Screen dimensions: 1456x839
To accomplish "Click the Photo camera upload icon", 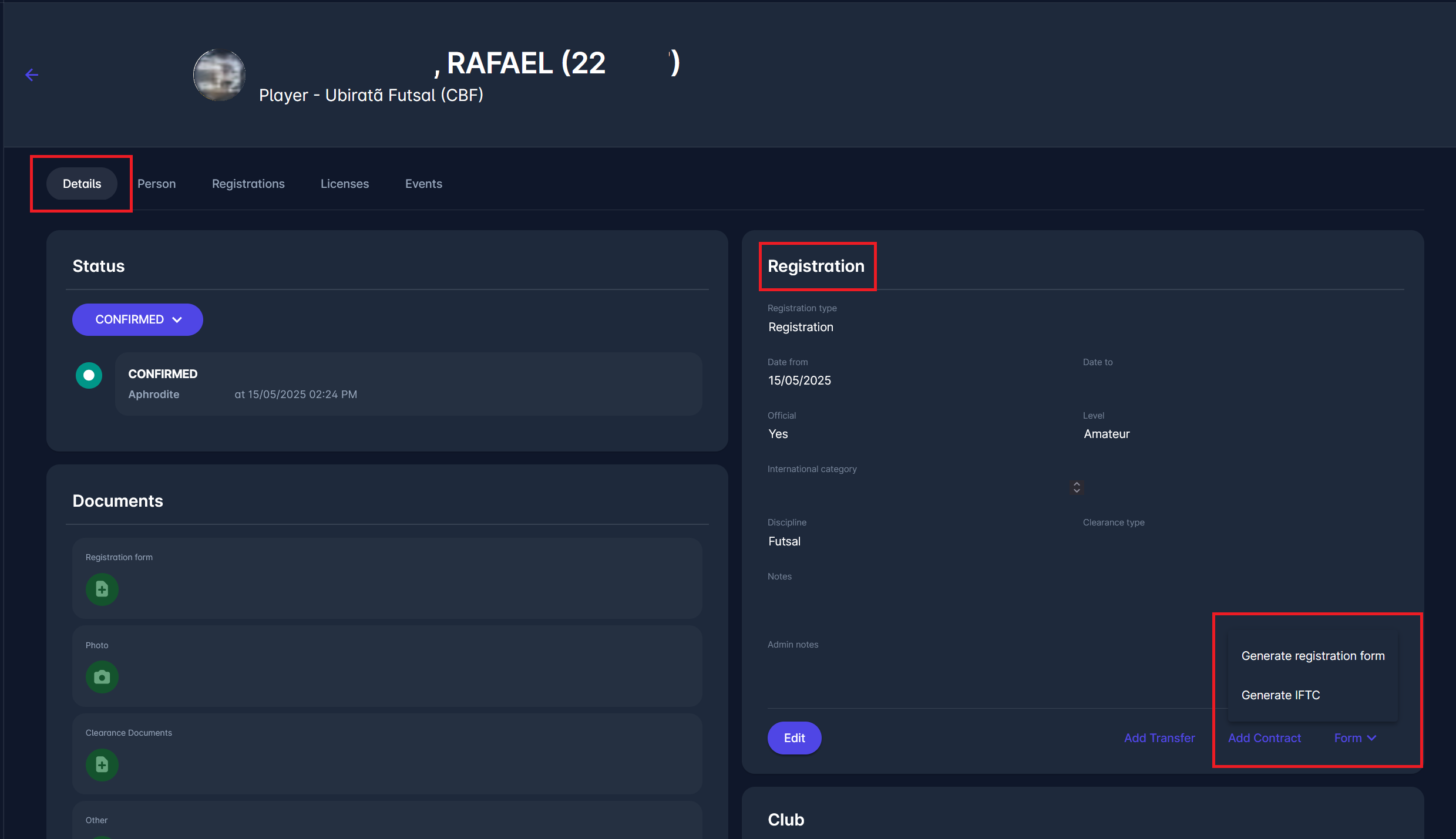I will coord(102,677).
